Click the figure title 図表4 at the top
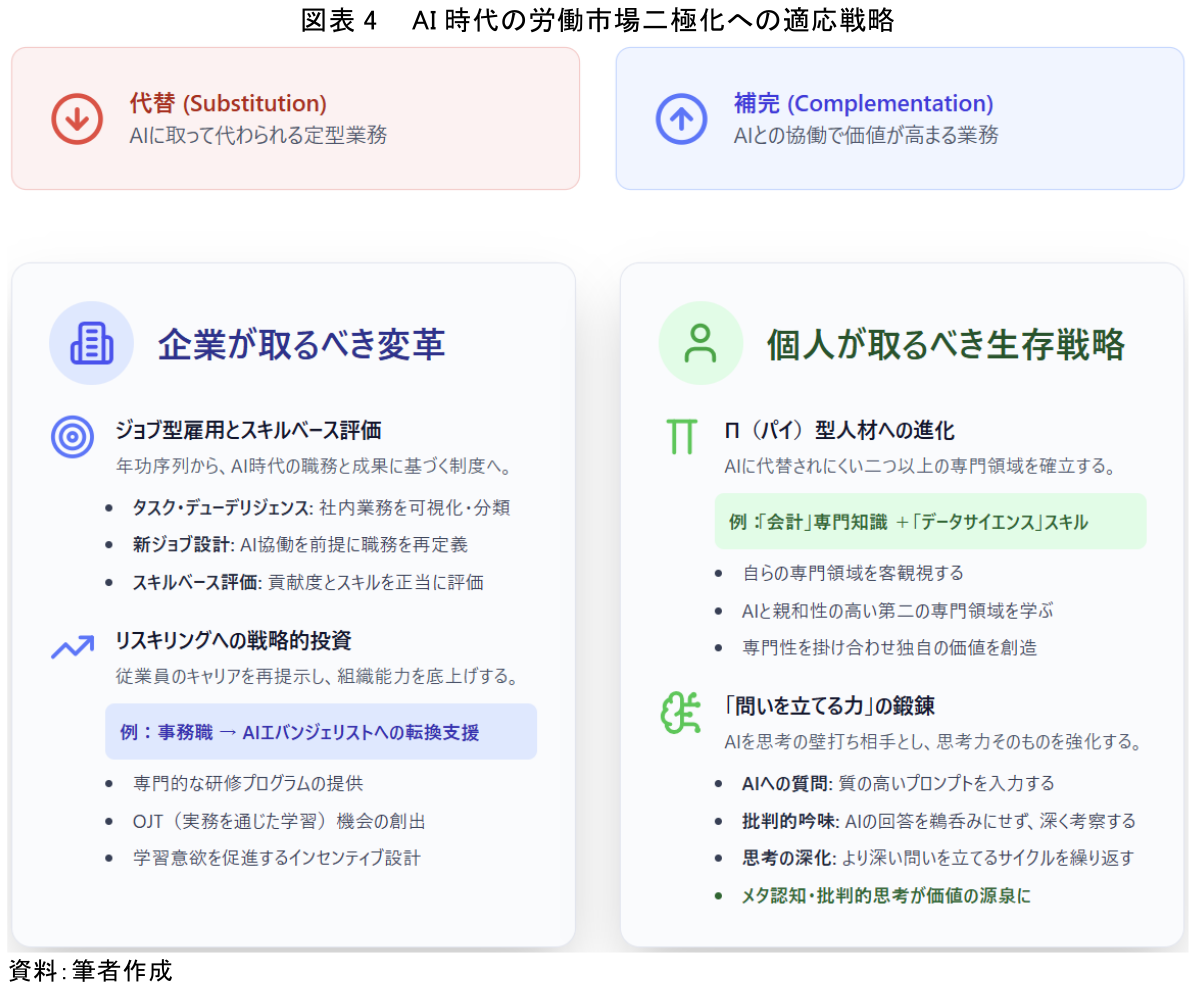The width and height of the screenshot is (1196, 988). 597,21
